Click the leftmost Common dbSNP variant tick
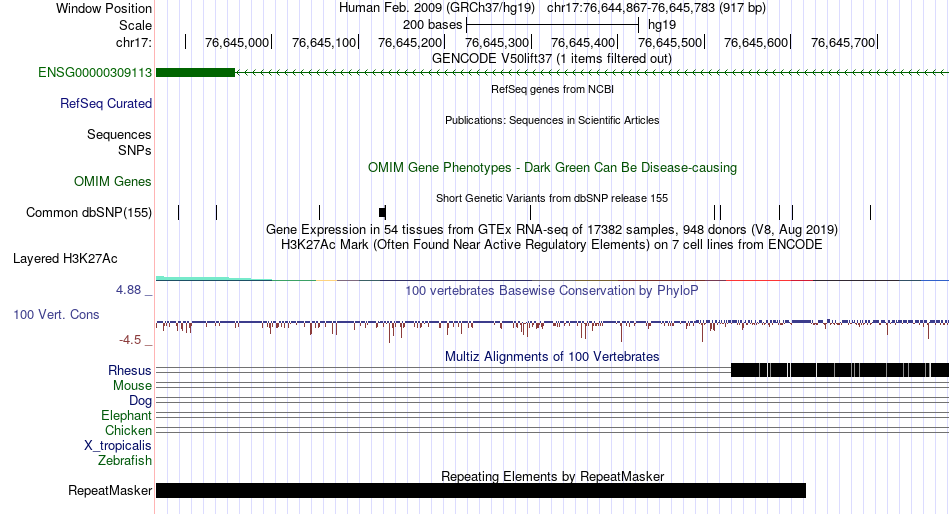950x514 pixels. (x=179, y=212)
